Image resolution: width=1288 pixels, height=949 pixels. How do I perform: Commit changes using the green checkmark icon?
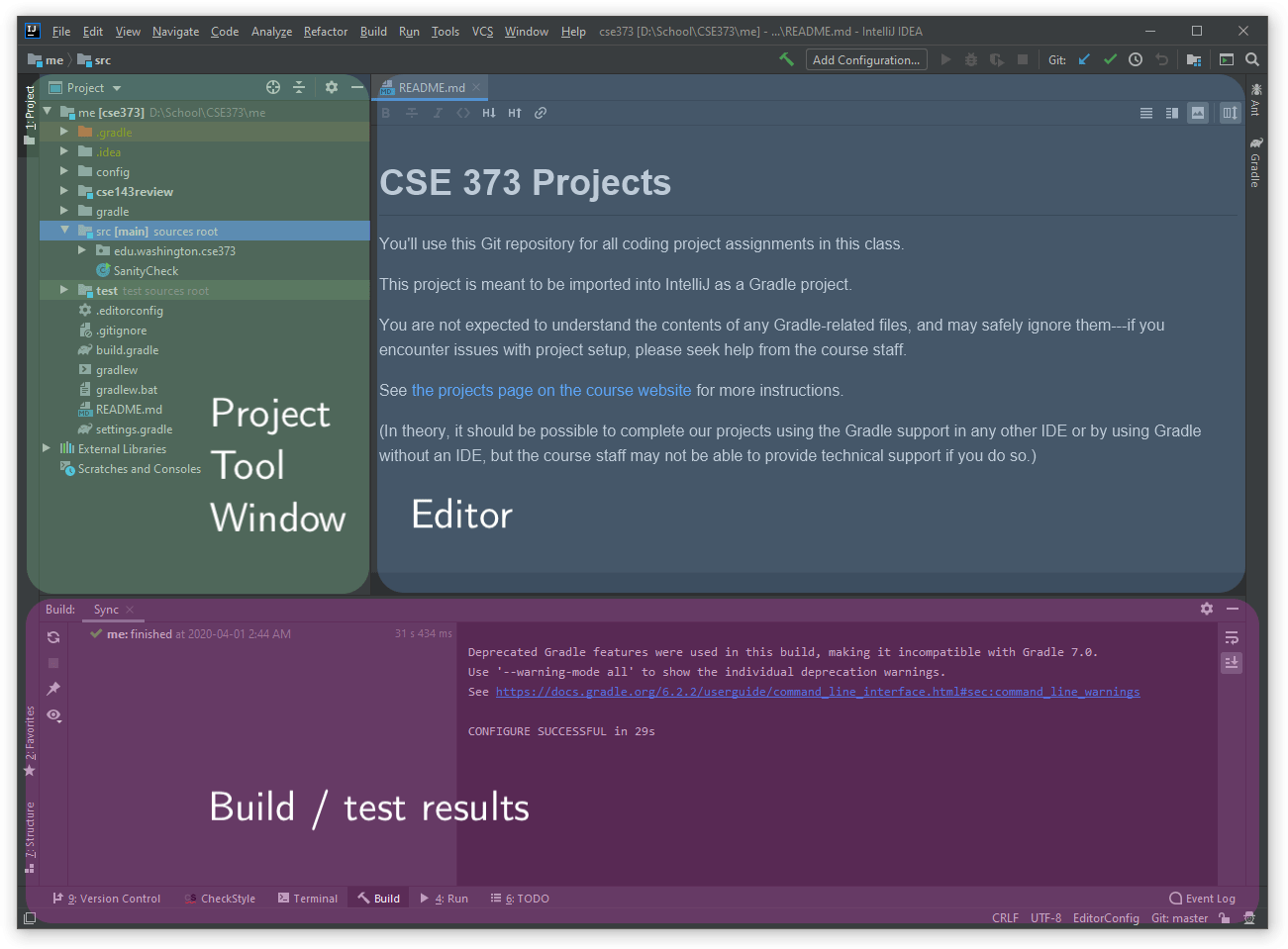pyautogui.click(x=1110, y=59)
